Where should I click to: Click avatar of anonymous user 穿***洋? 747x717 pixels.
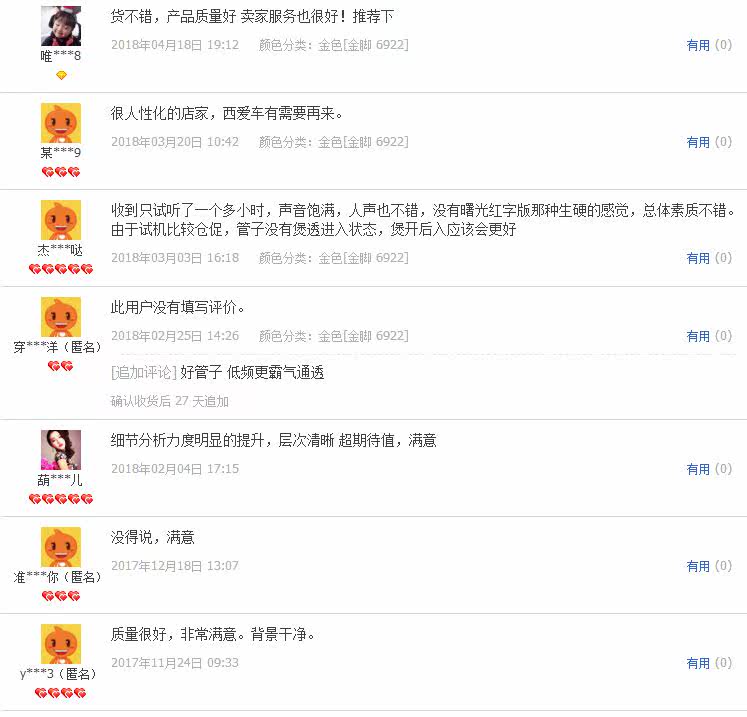61,317
